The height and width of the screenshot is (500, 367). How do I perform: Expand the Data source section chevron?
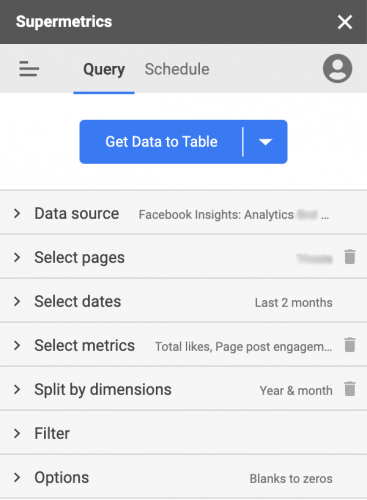pyautogui.click(x=17, y=213)
